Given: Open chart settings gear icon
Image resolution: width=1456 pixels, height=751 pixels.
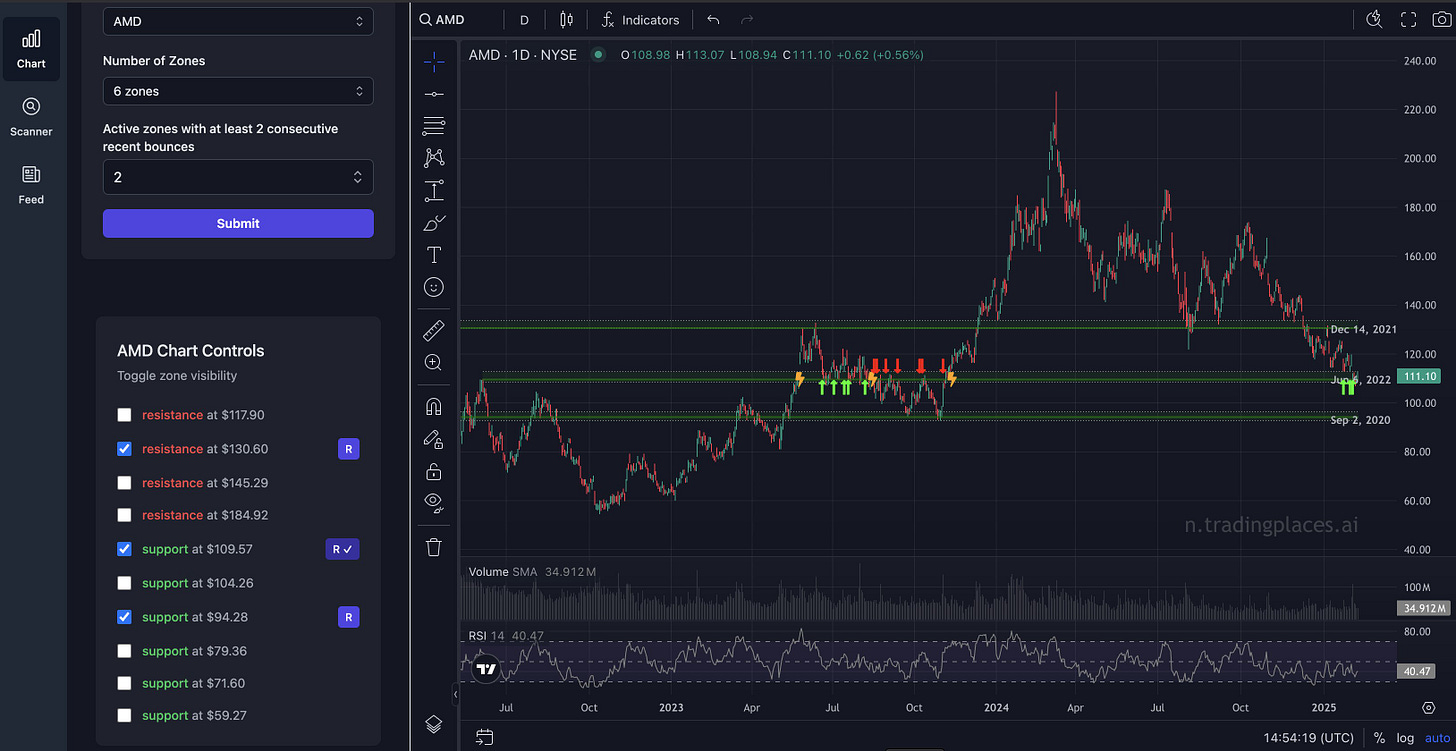Looking at the screenshot, I should tap(1428, 707).
